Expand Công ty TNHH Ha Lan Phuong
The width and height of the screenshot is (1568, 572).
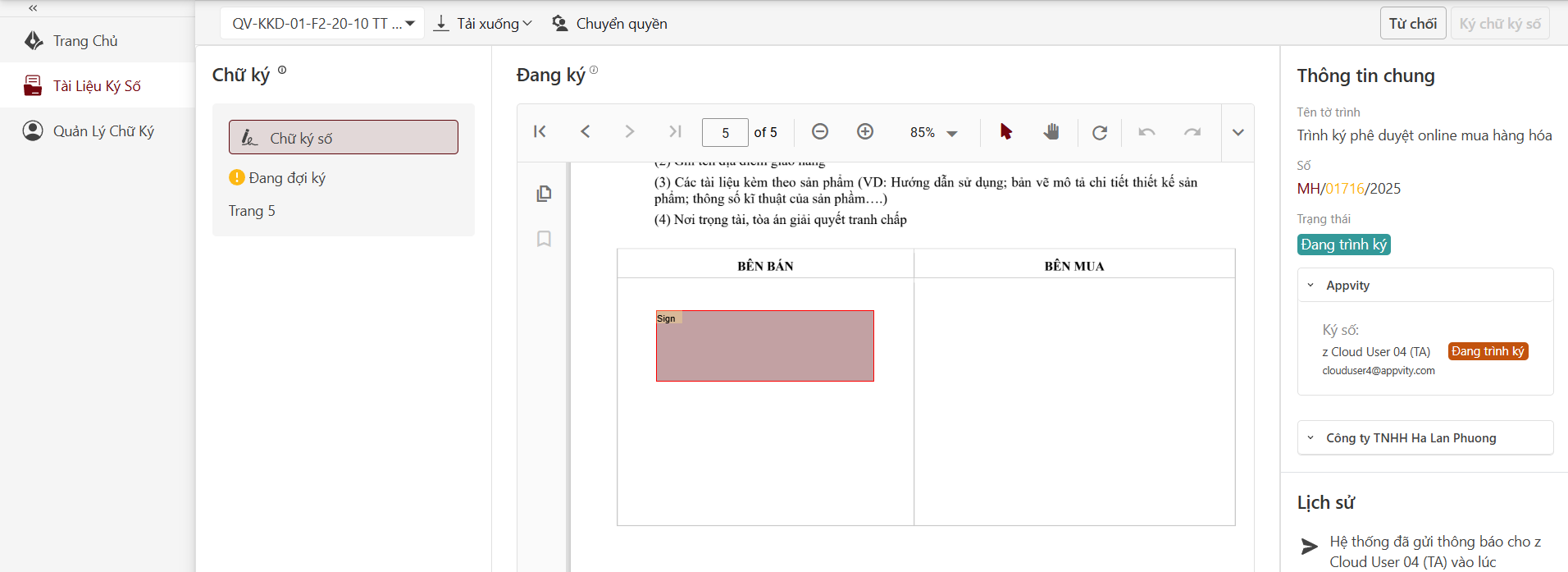[x=1310, y=438]
